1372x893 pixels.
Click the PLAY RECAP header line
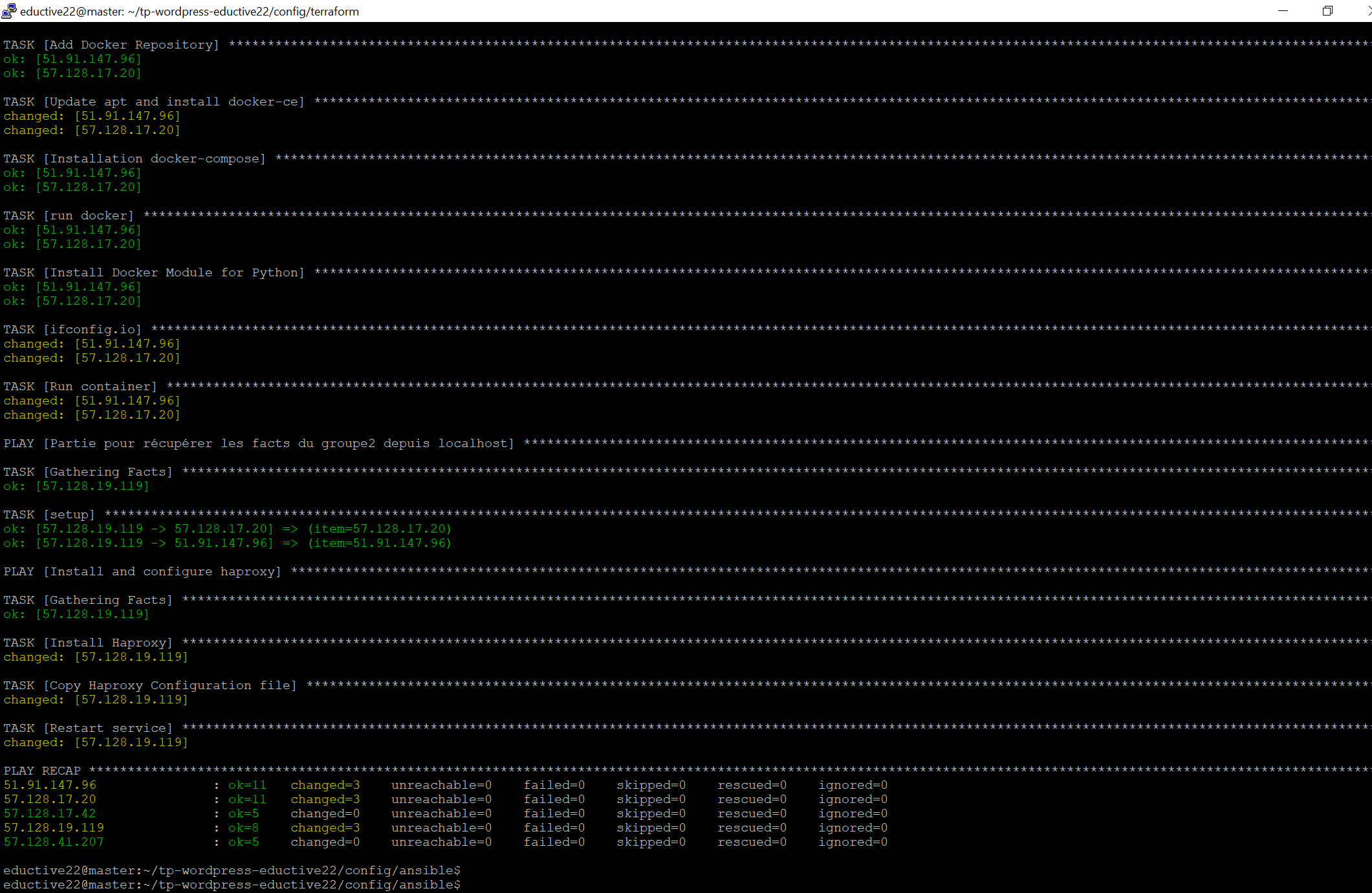(41, 770)
